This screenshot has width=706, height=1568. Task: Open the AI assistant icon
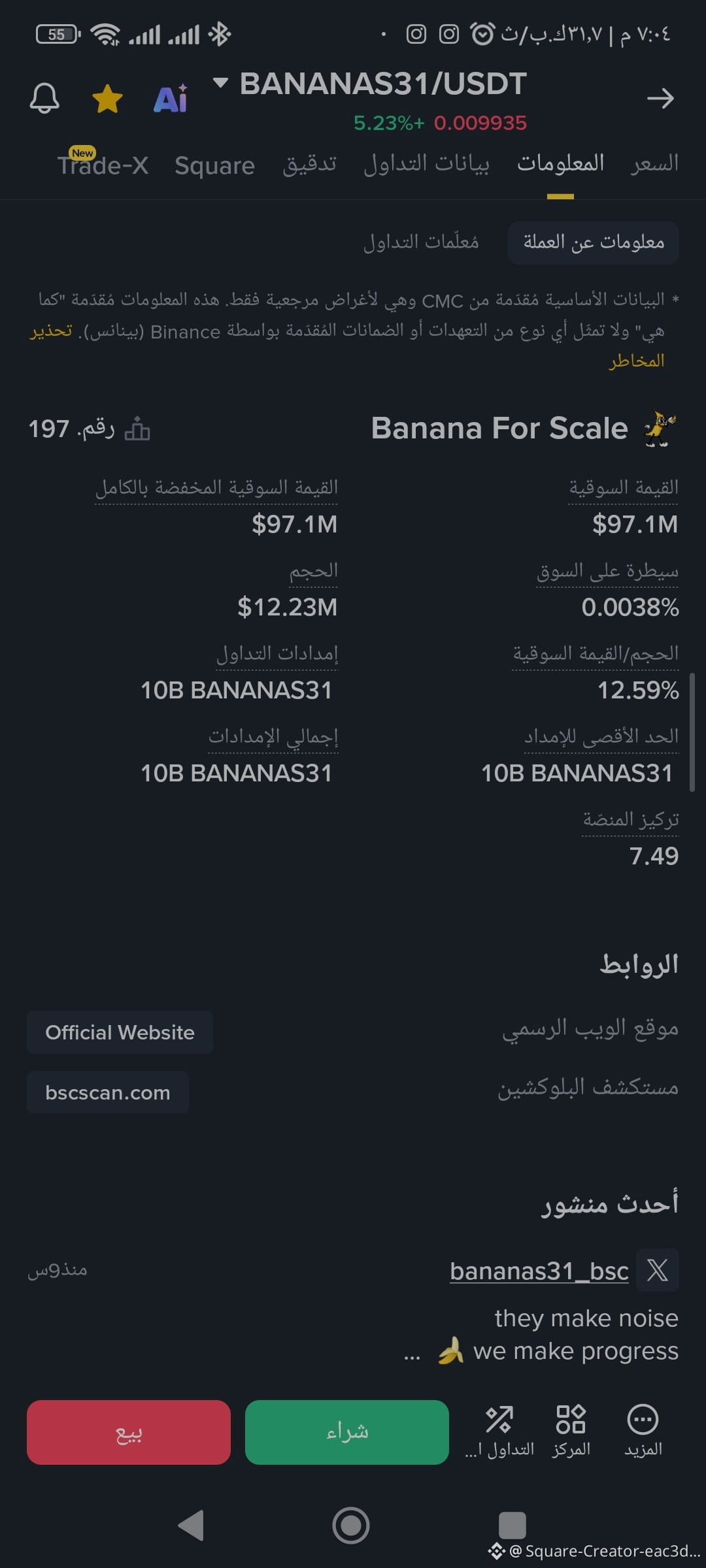(x=171, y=99)
